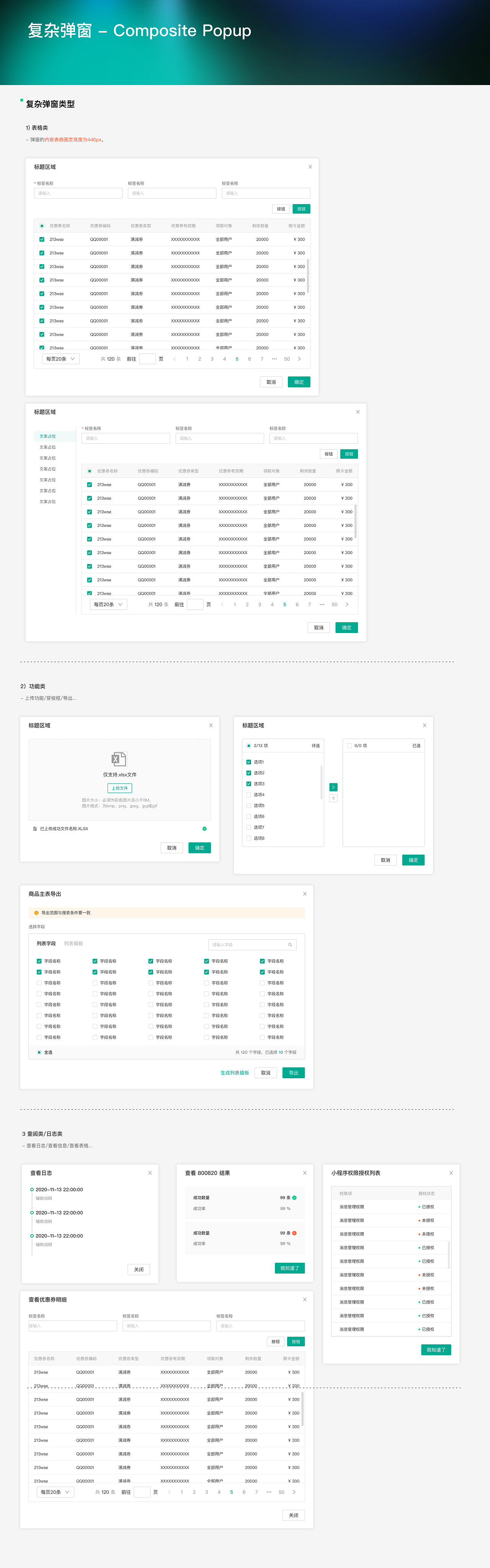The height and width of the screenshot is (1568, 490).
Task: Toggle the 0/0 项 checkbox in the 已选 panel
Action: coord(350,745)
